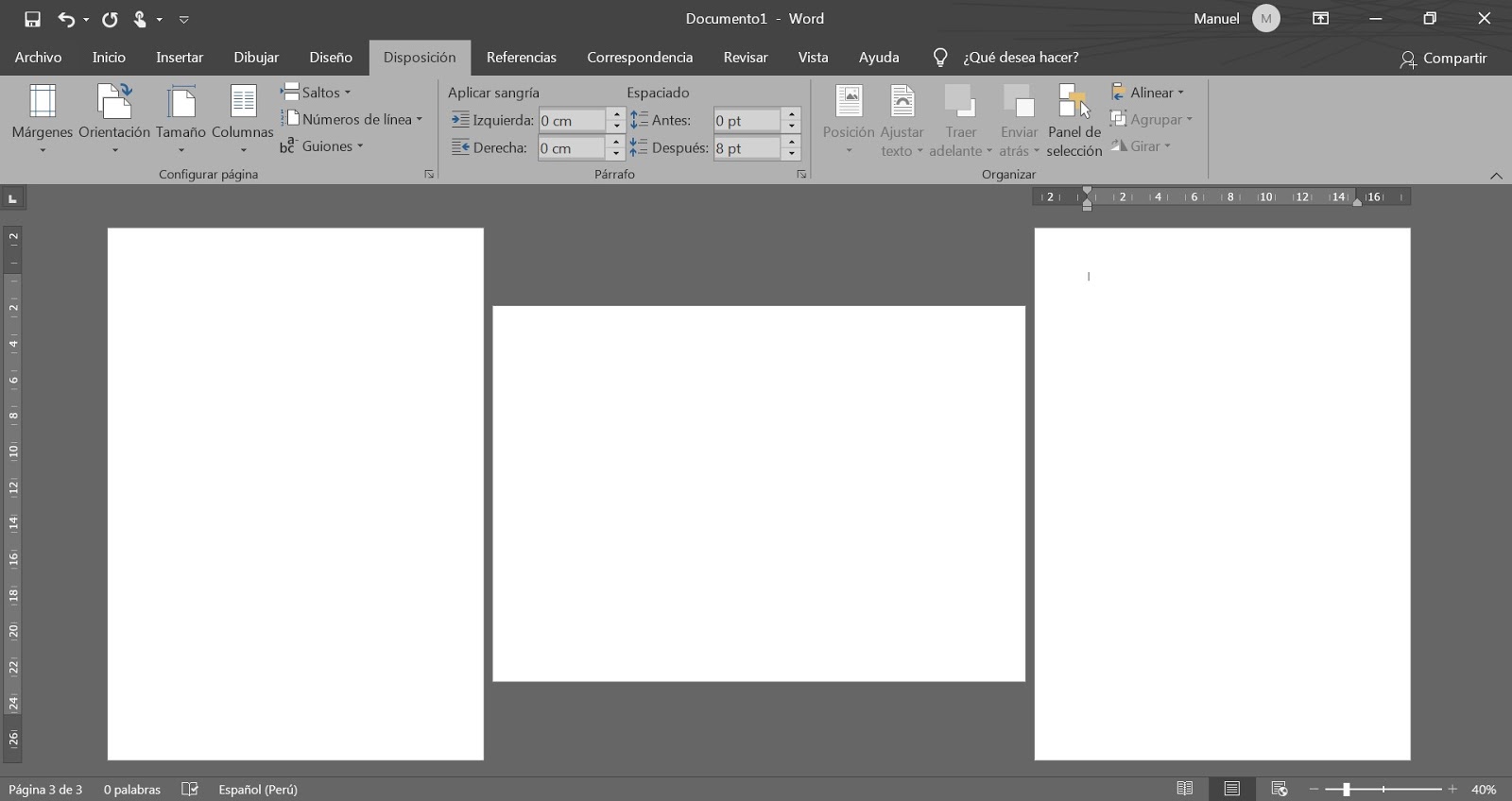Click the zoom slider handle
Screen dimensions: 1512x801
pos(1346,790)
